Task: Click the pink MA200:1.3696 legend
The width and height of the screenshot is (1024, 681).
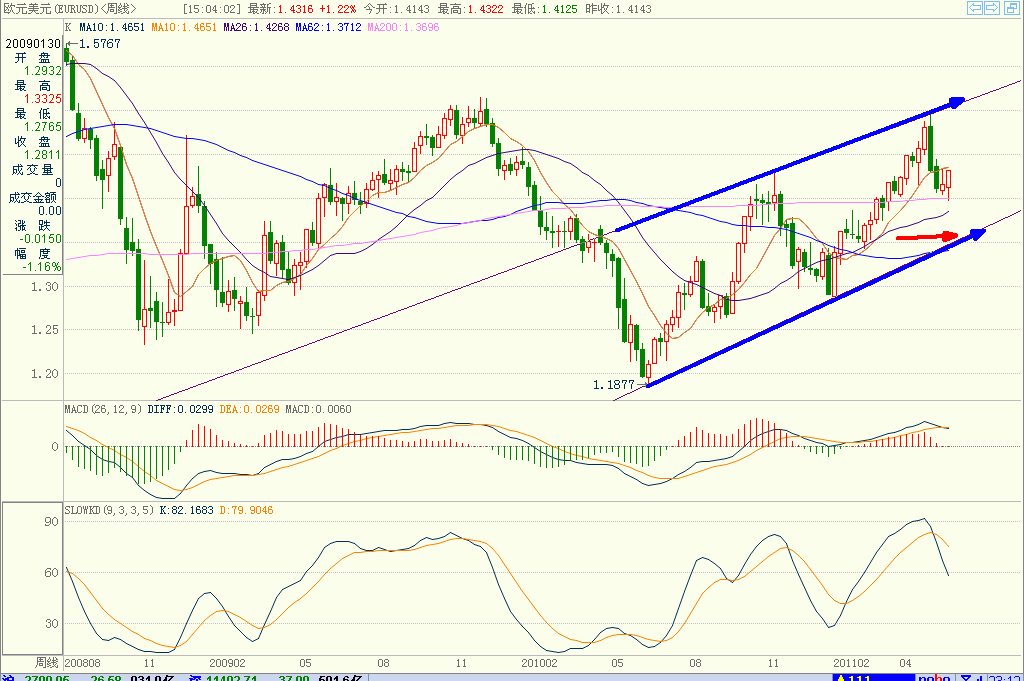Action: (x=403, y=27)
